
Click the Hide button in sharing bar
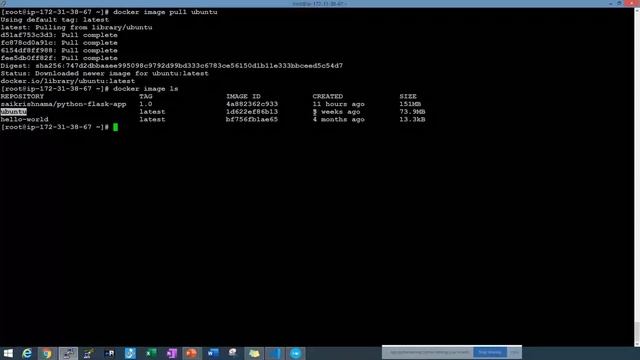[x=514, y=352]
